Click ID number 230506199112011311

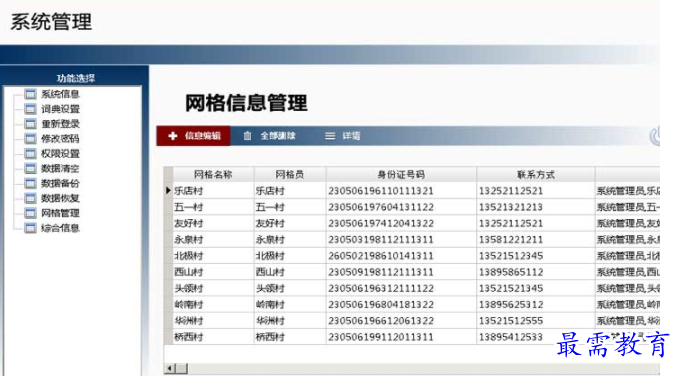click(381, 337)
